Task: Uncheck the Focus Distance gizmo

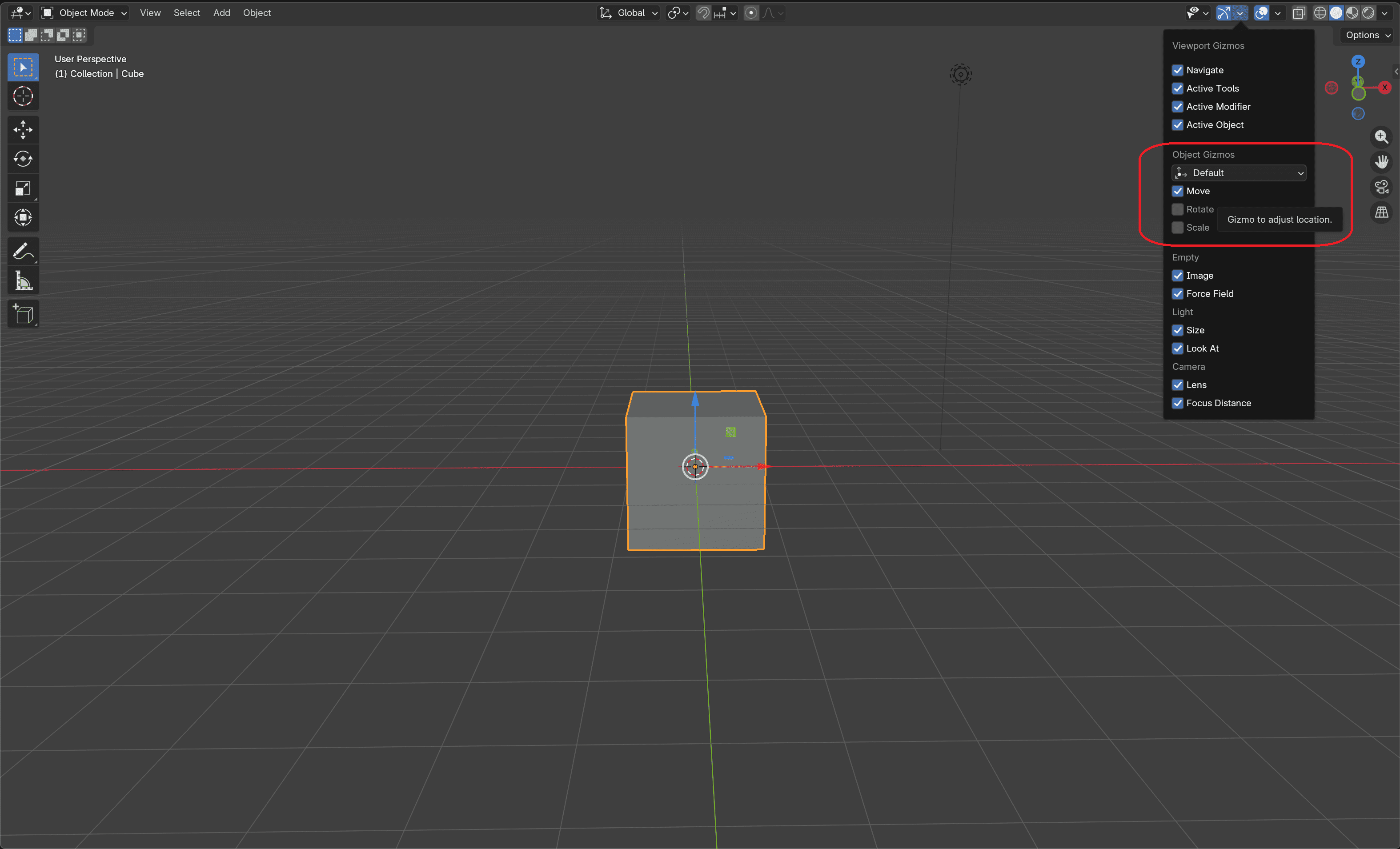Action: click(1178, 403)
